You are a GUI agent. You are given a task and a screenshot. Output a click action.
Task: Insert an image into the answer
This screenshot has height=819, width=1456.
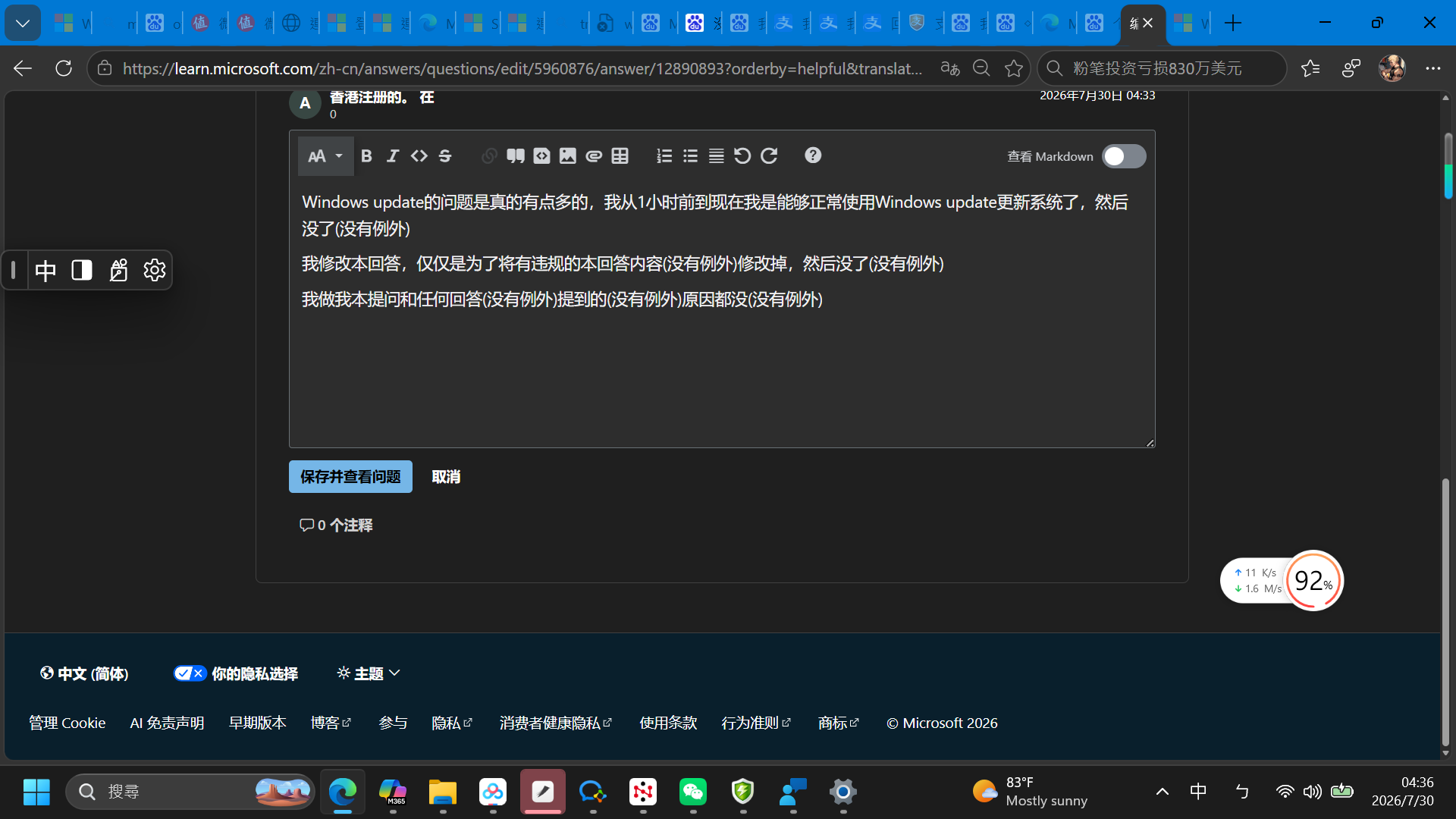[568, 156]
